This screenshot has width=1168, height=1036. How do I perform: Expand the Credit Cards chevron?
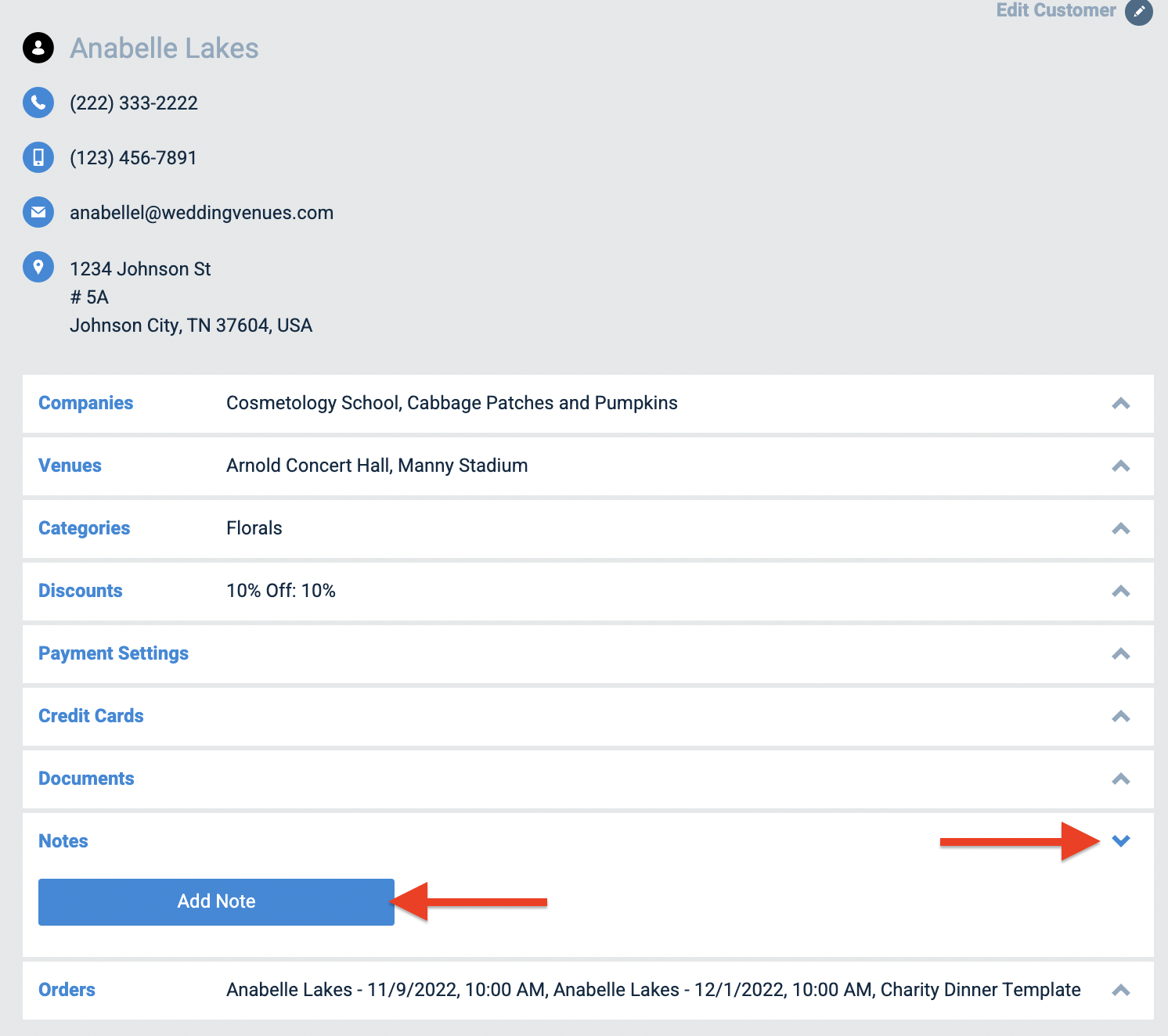(1121, 717)
